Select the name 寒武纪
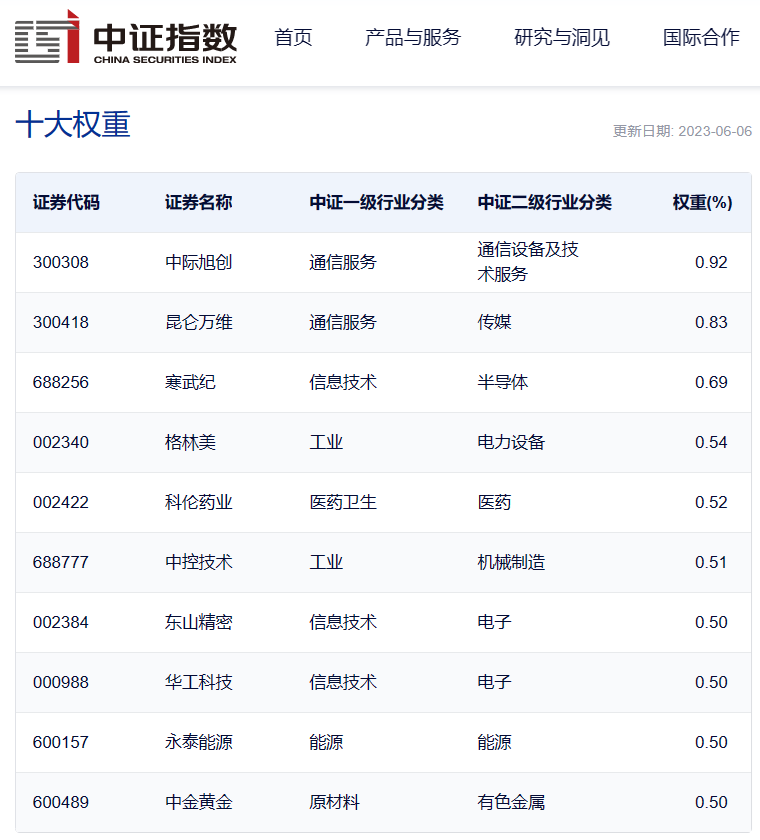760x840 pixels. coord(190,382)
